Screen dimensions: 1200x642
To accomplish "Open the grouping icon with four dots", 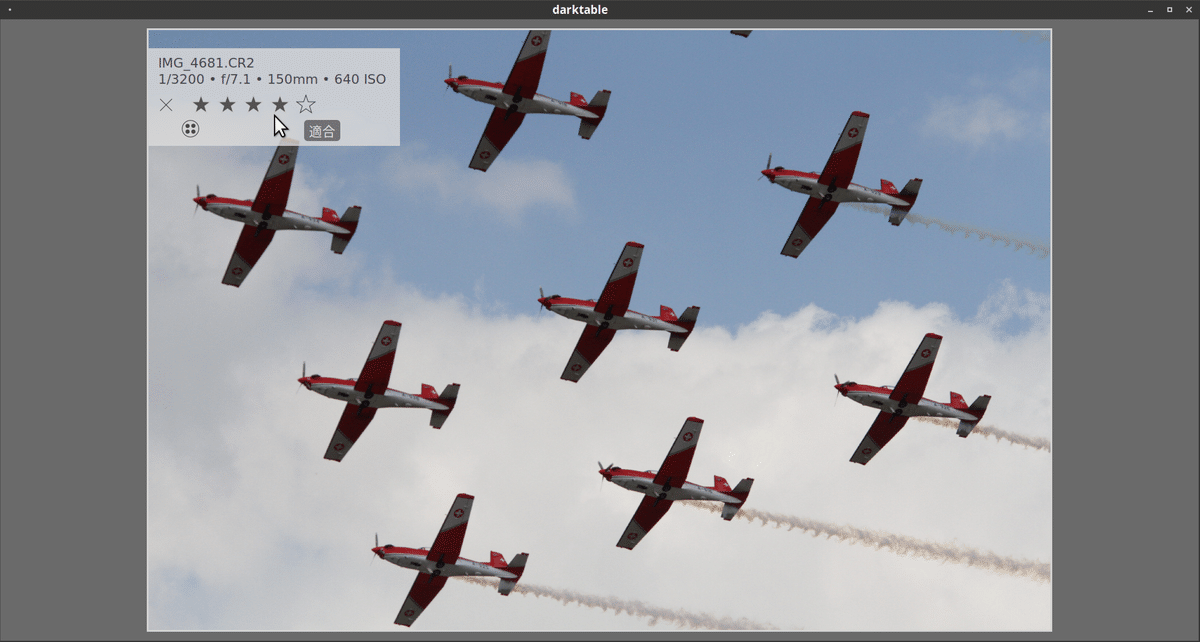I will tap(190, 128).
